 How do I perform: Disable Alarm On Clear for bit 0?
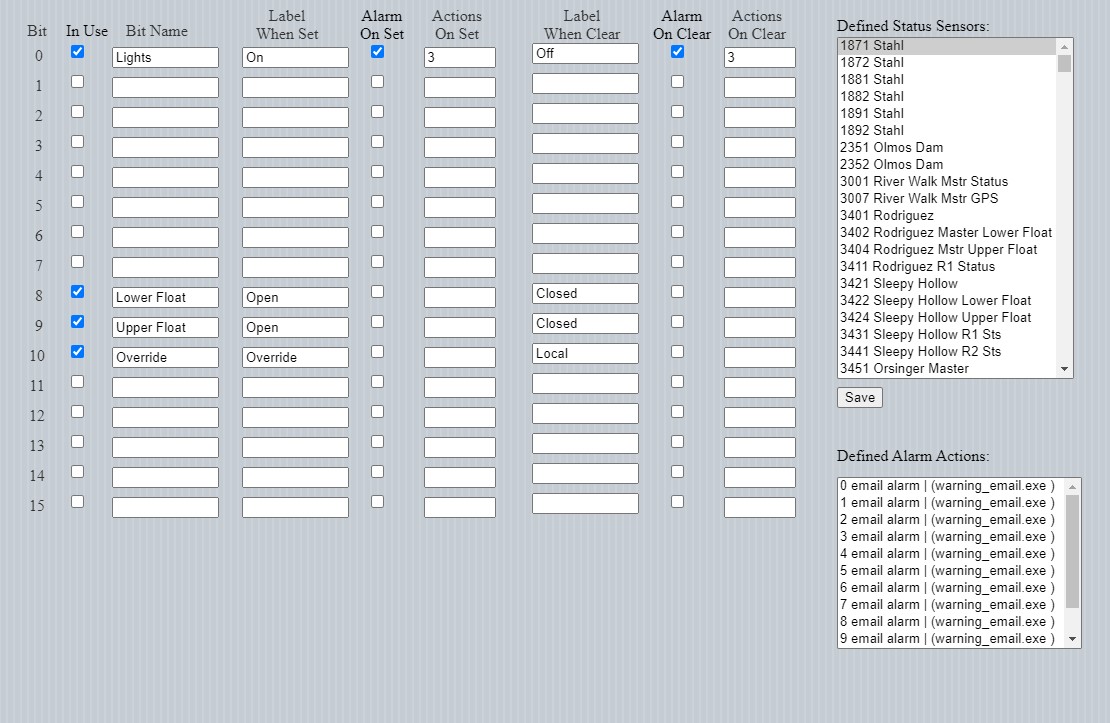tap(677, 52)
